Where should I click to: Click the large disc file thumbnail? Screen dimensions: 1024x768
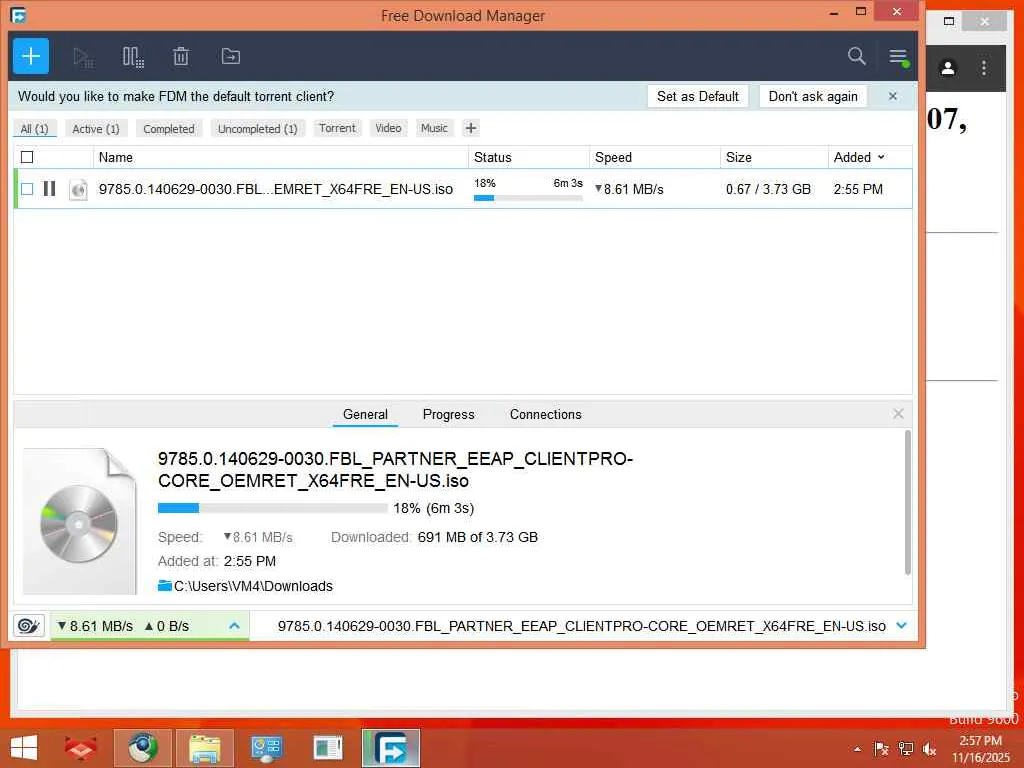point(80,521)
